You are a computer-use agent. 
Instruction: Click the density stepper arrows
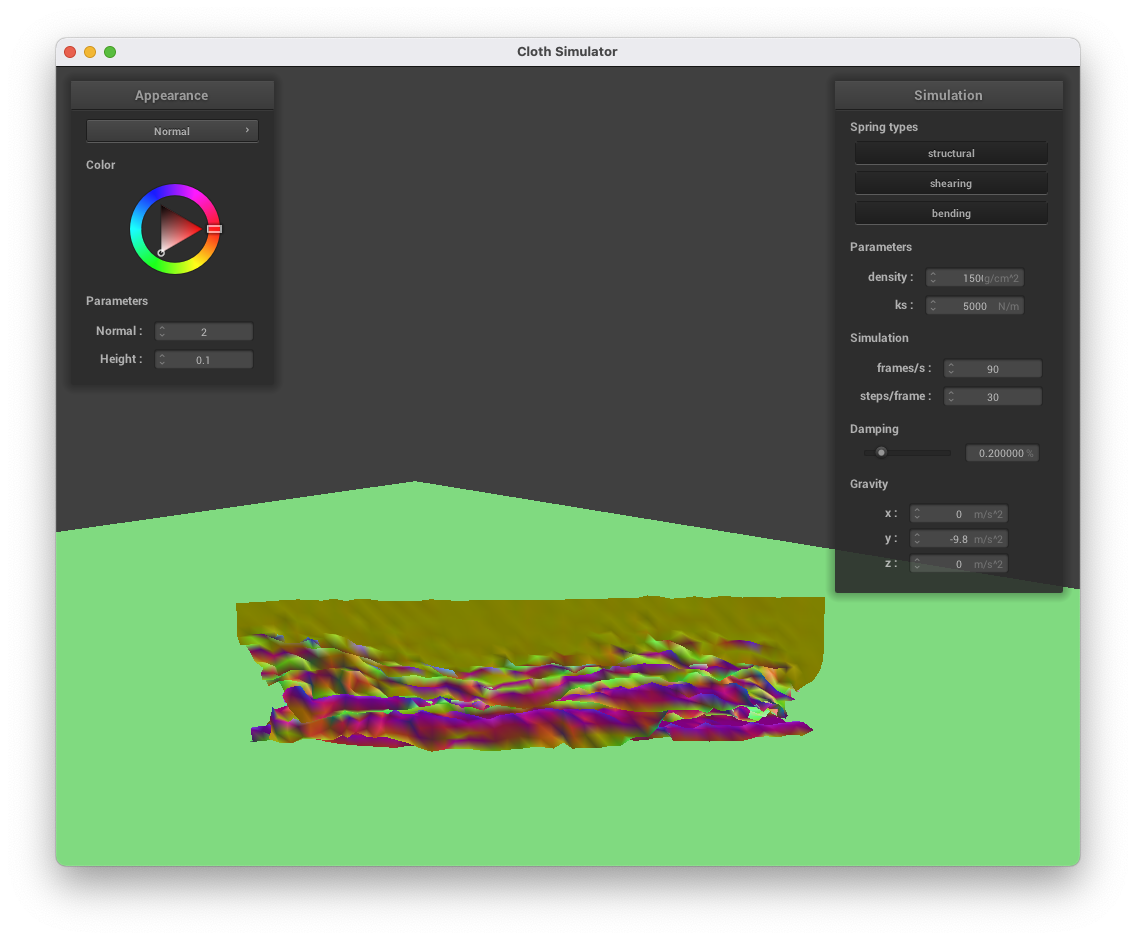[933, 278]
